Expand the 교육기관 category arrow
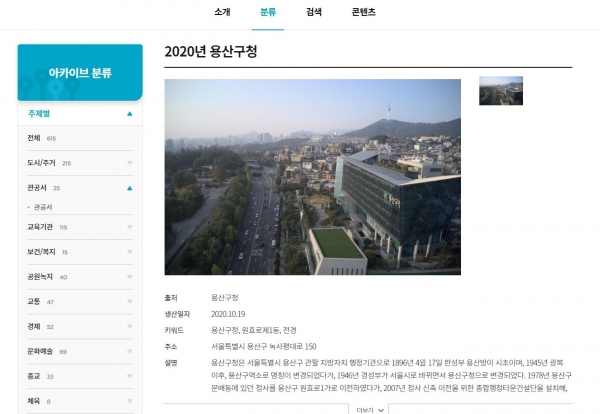Screen dimensions: 600x414 [130, 227]
